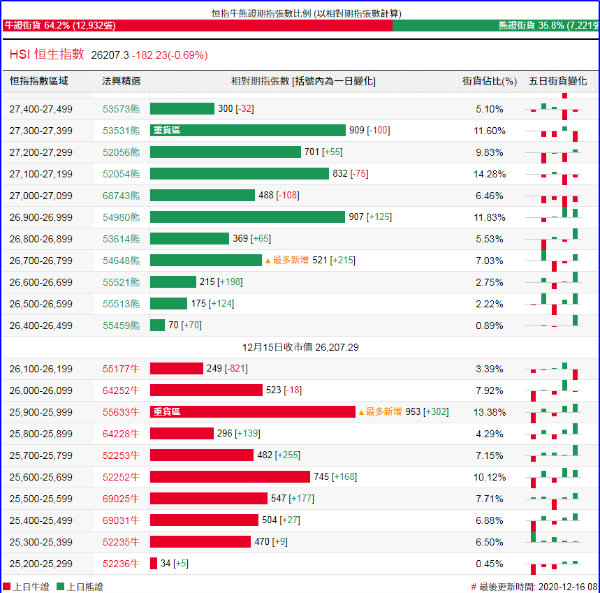This screenshot has height=593, width=600.
Task: Open bull certificate 52252牛 link
Action: [121, 477]
